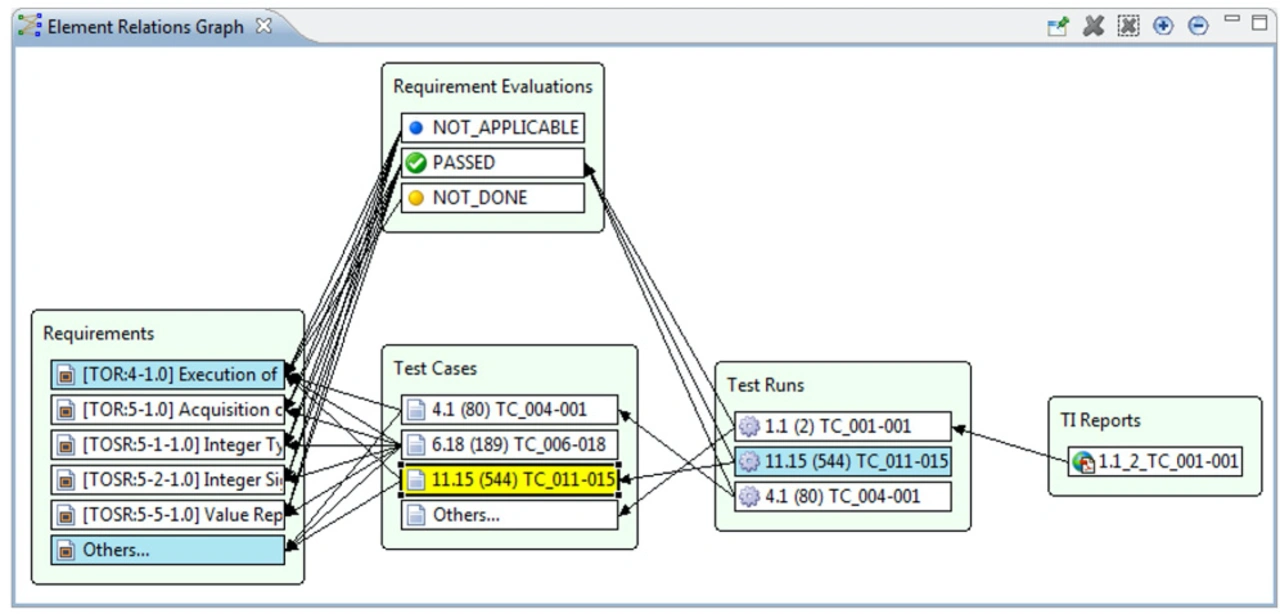Zoom out with the minus icon
Screen dimensions: 1280x614
click(1198, 27)
